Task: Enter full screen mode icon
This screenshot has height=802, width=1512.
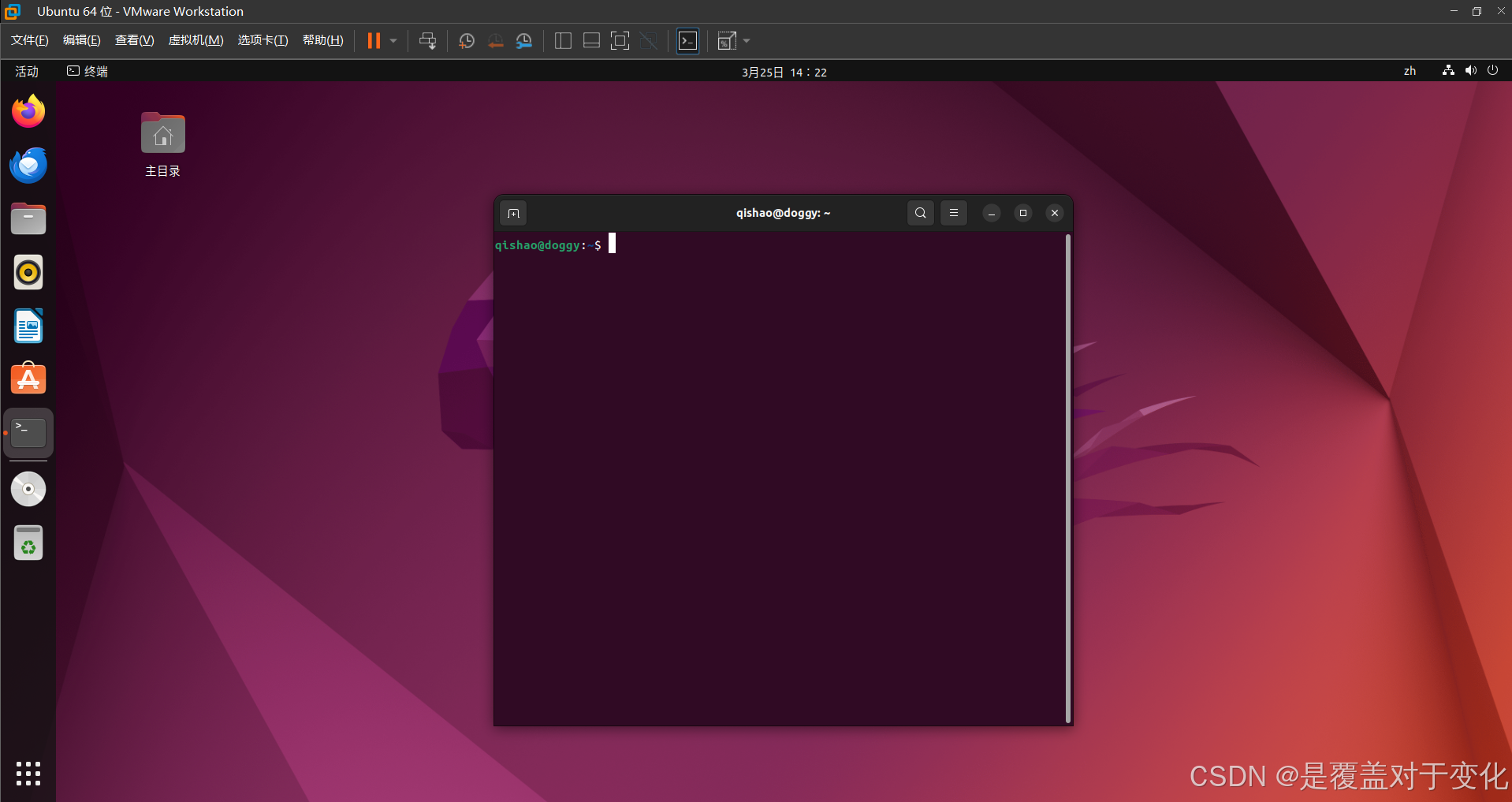Action: pos(620,41)
